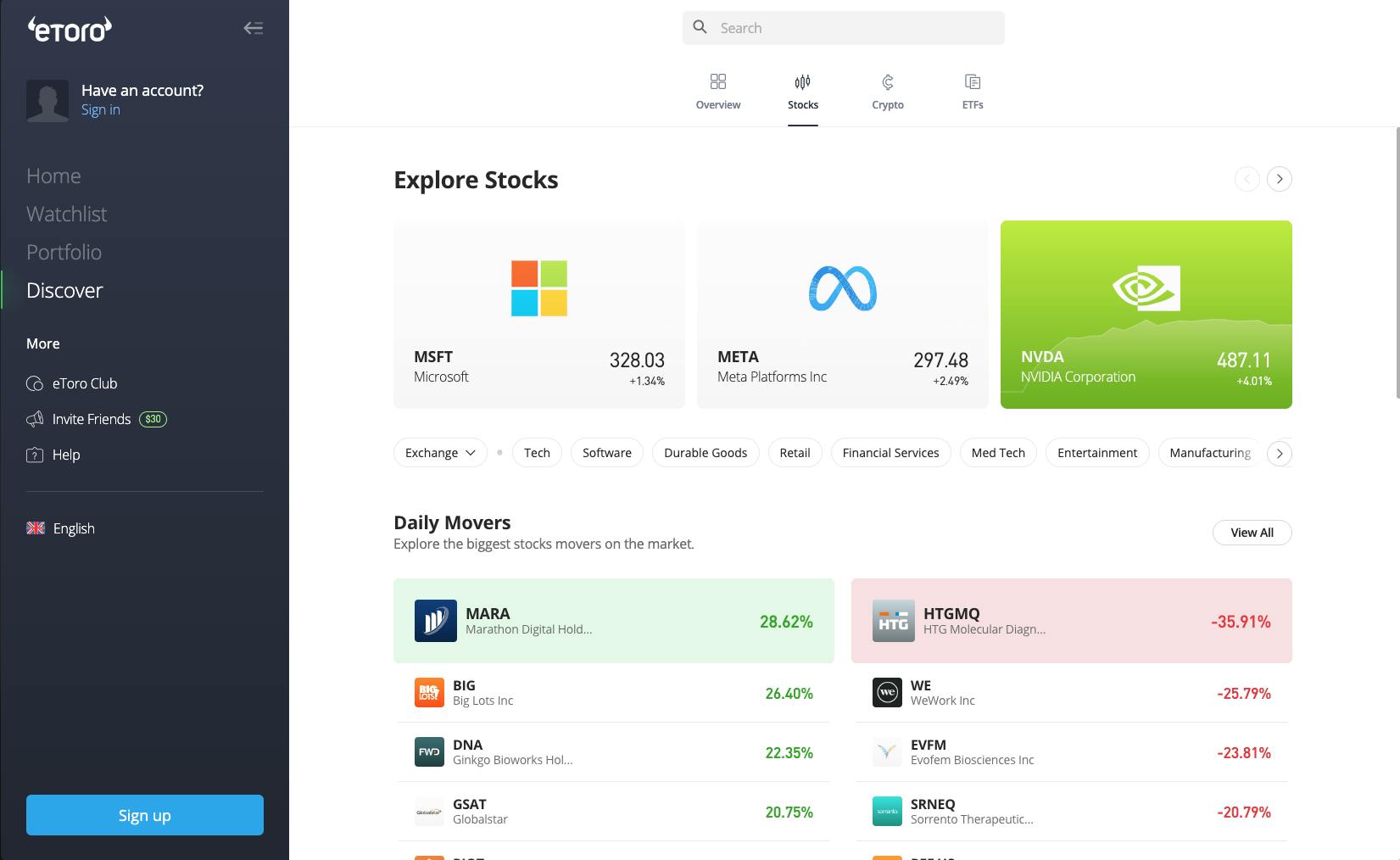
Task: Click the Invite Friends megaphone icon
Action: pos(35,419)
